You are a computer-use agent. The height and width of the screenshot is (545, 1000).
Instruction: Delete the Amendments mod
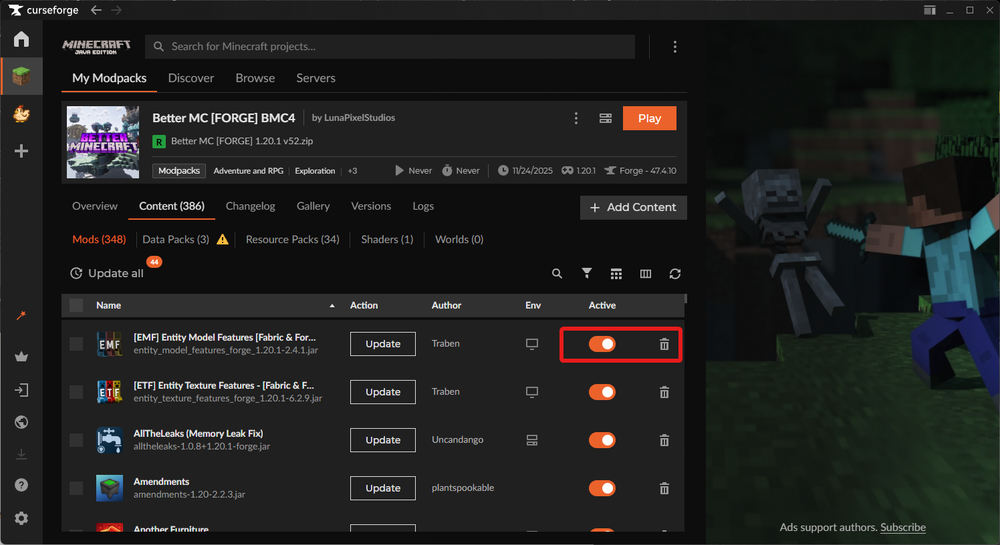(664, 488)
